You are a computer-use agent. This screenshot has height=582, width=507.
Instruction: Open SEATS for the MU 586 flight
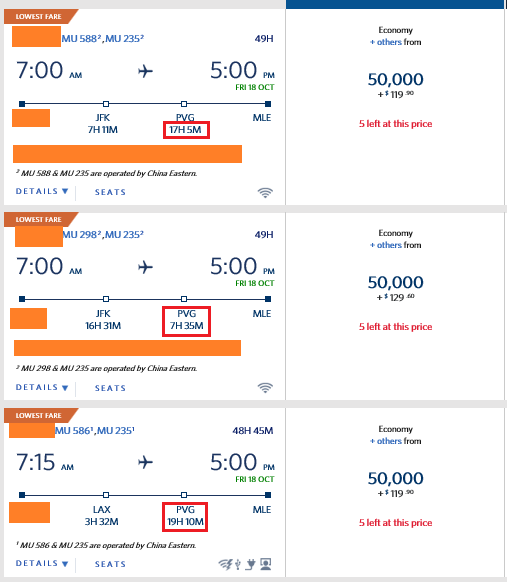point(110,564)
